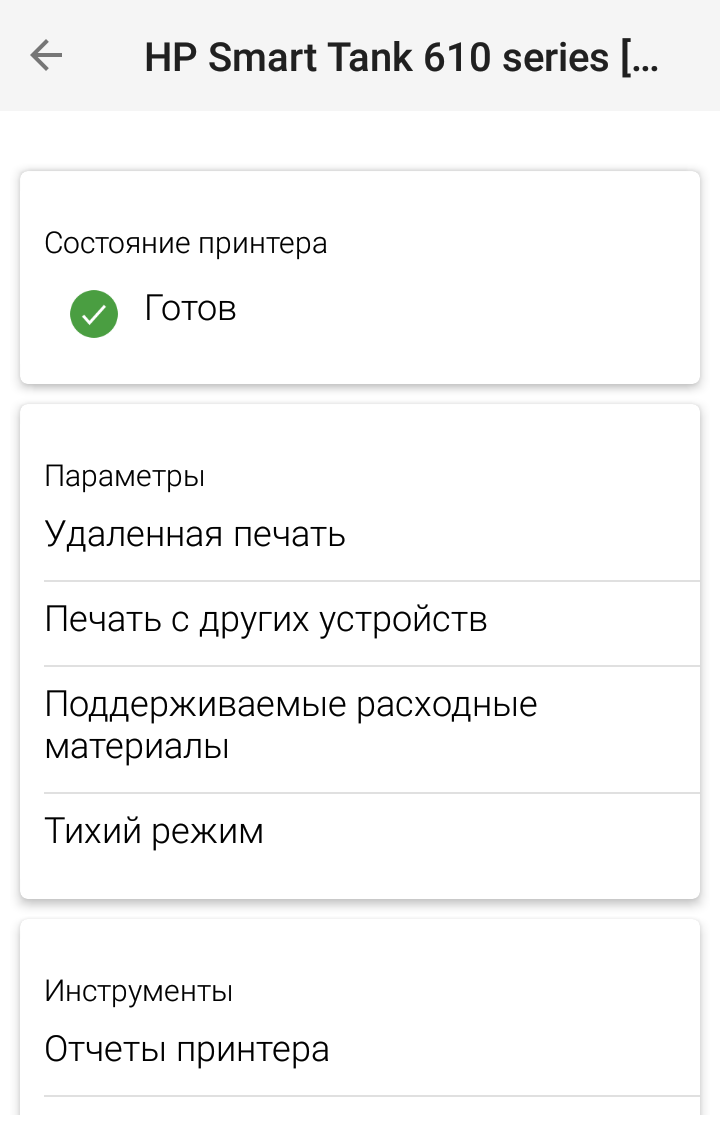720x1135 pixels.
Task: Click the divider above "Тихий режим"
Action: coord(371,793)
